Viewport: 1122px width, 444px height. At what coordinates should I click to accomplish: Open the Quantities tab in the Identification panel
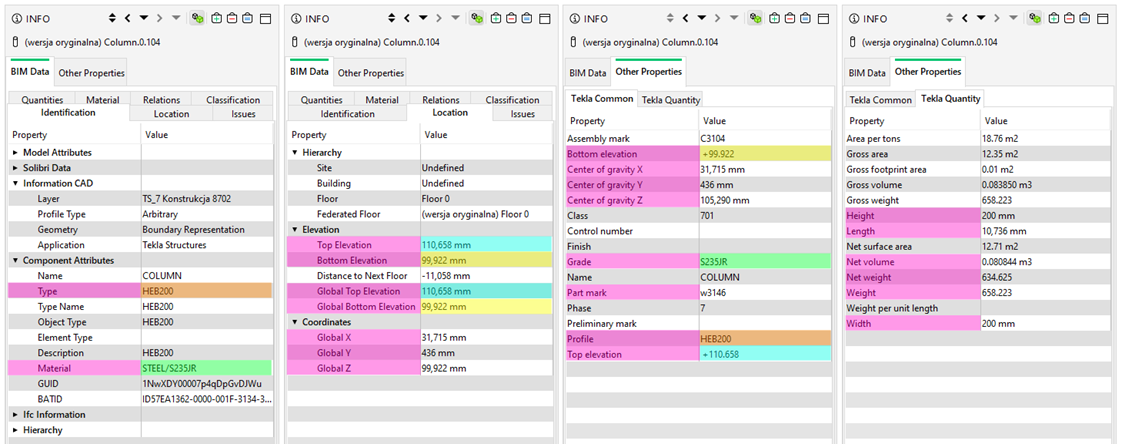click(42, 100)
